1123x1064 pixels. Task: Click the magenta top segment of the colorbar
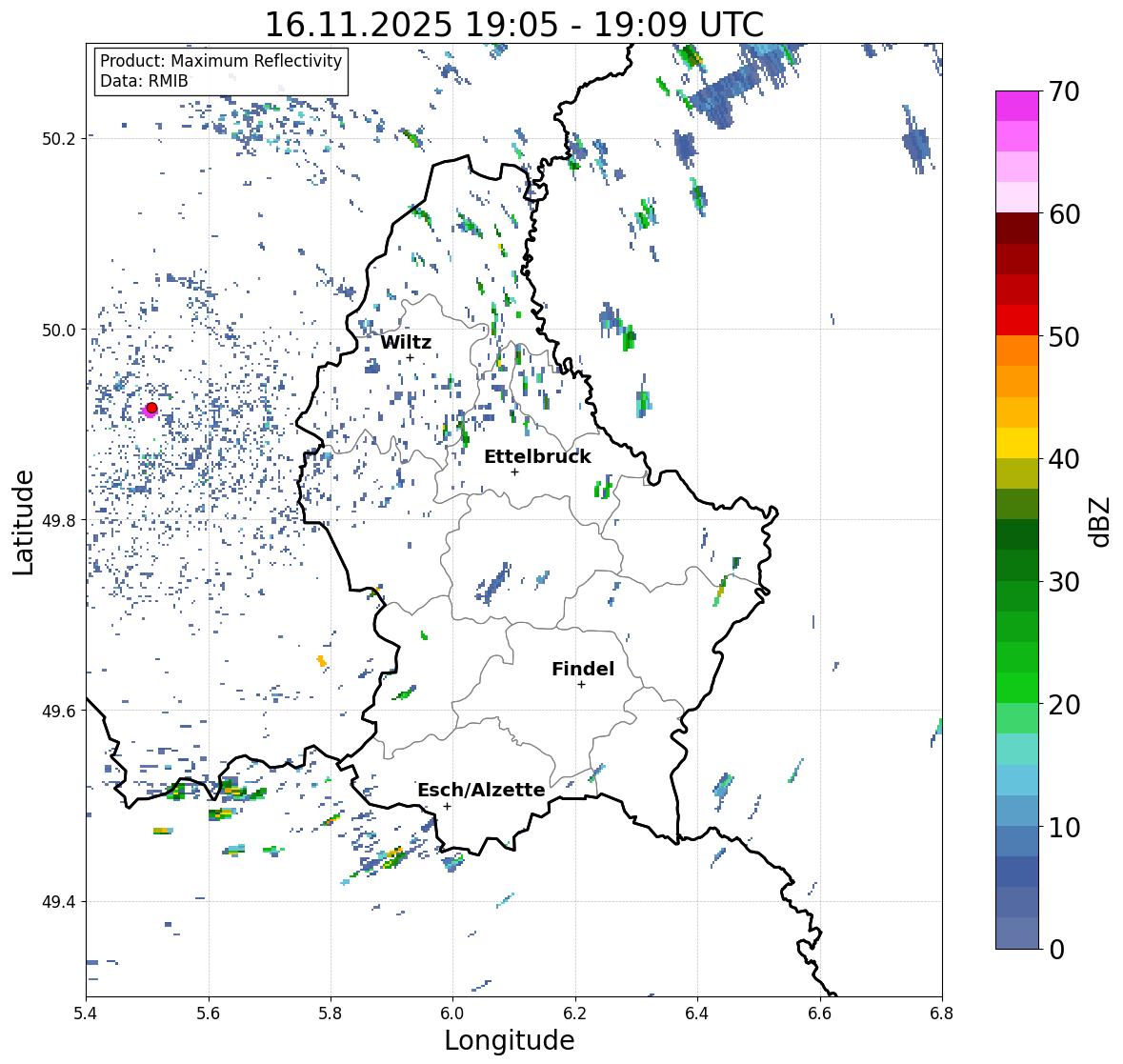point(1017,106)
